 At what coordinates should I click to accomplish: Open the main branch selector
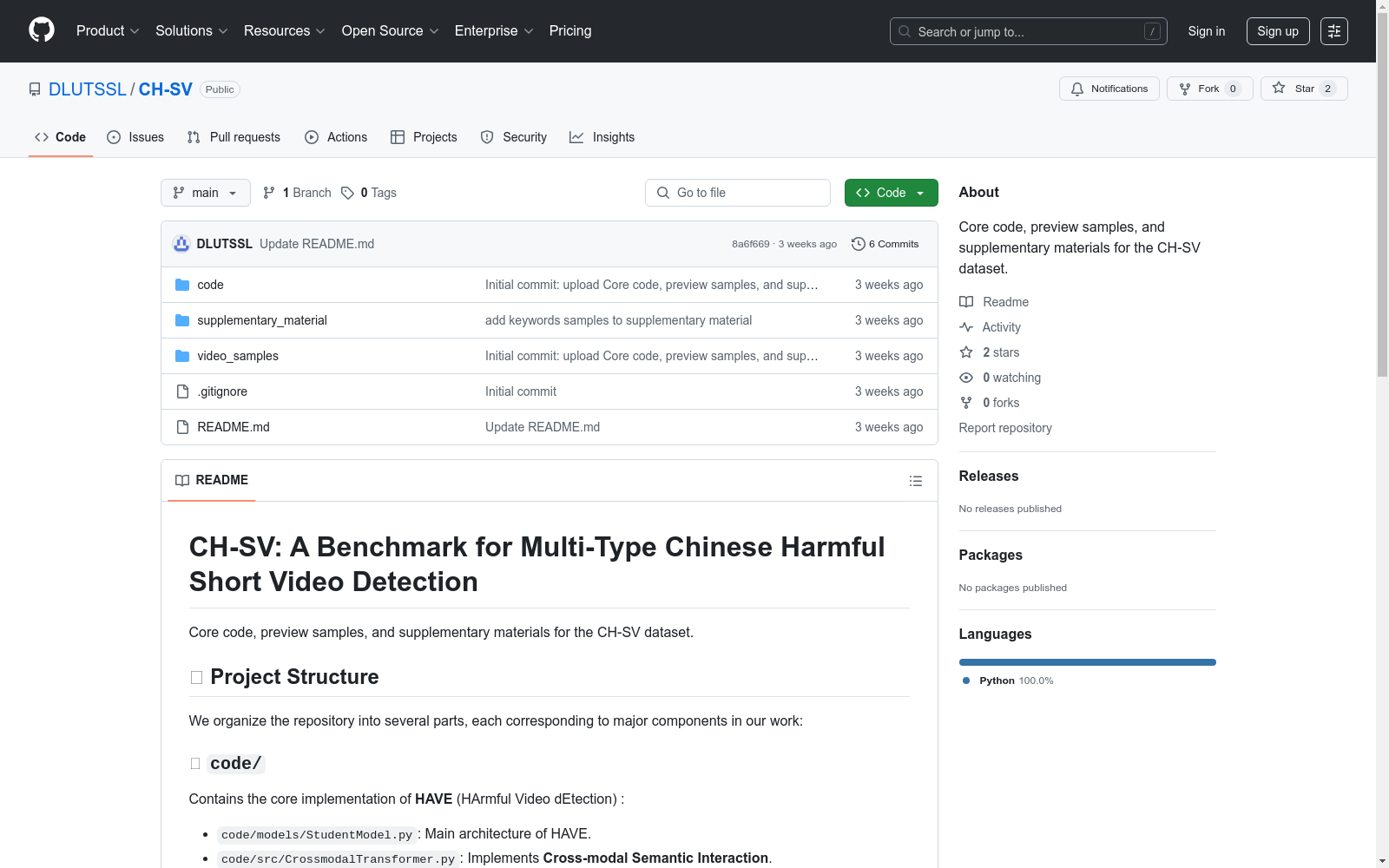(x=206, y=193)
